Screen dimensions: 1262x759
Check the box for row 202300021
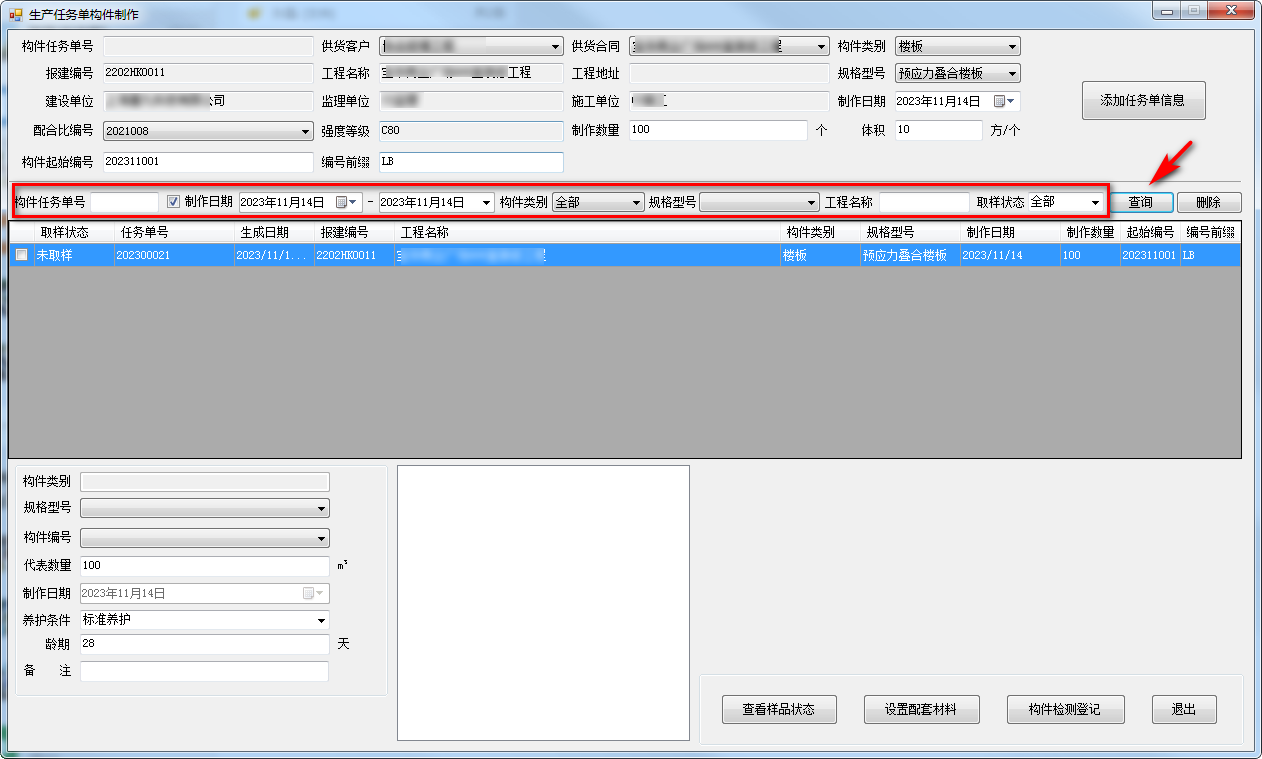tap(21, 255)
